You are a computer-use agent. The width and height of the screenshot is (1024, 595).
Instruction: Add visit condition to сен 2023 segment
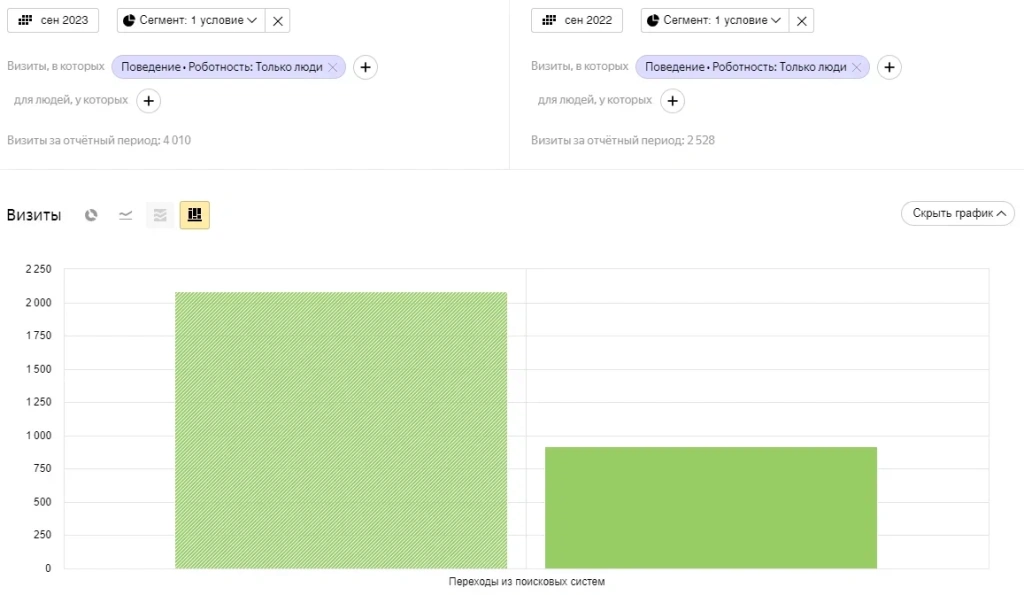point(366,67)
